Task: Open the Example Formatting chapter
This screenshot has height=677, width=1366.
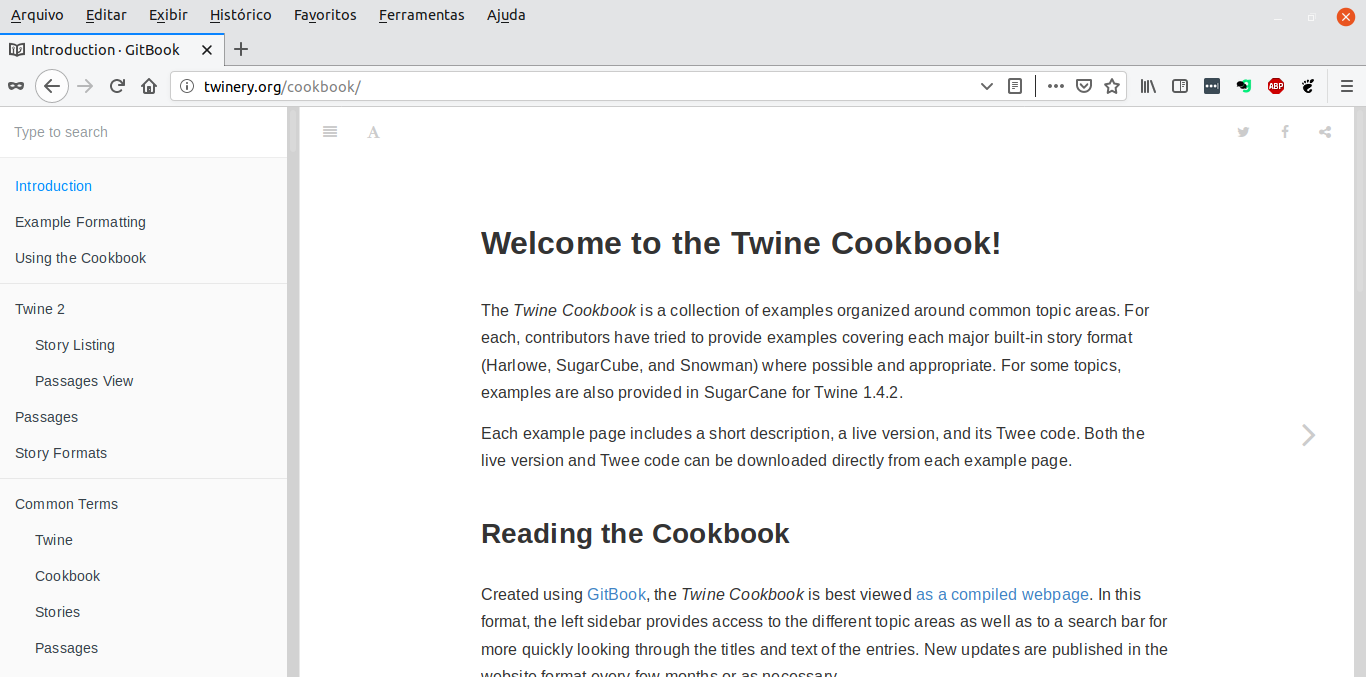Action: [80, 222]
